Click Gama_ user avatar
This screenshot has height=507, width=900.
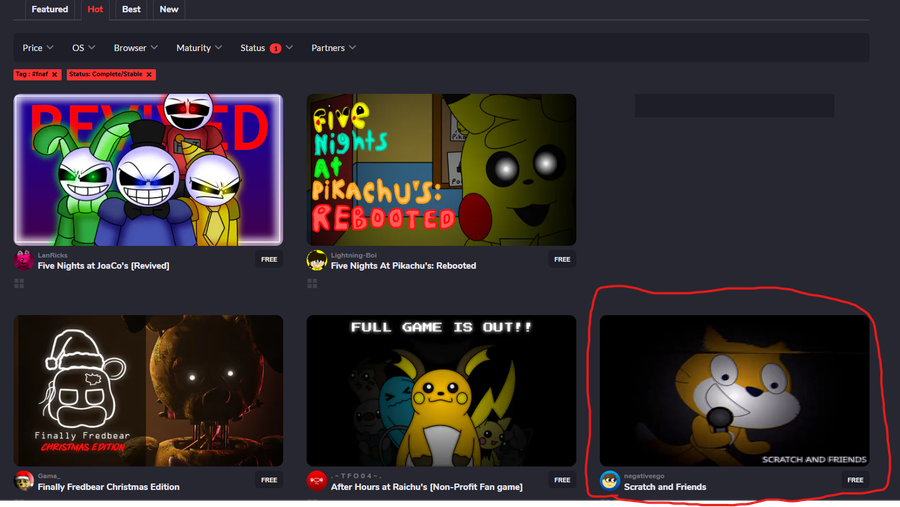(24, 481)
